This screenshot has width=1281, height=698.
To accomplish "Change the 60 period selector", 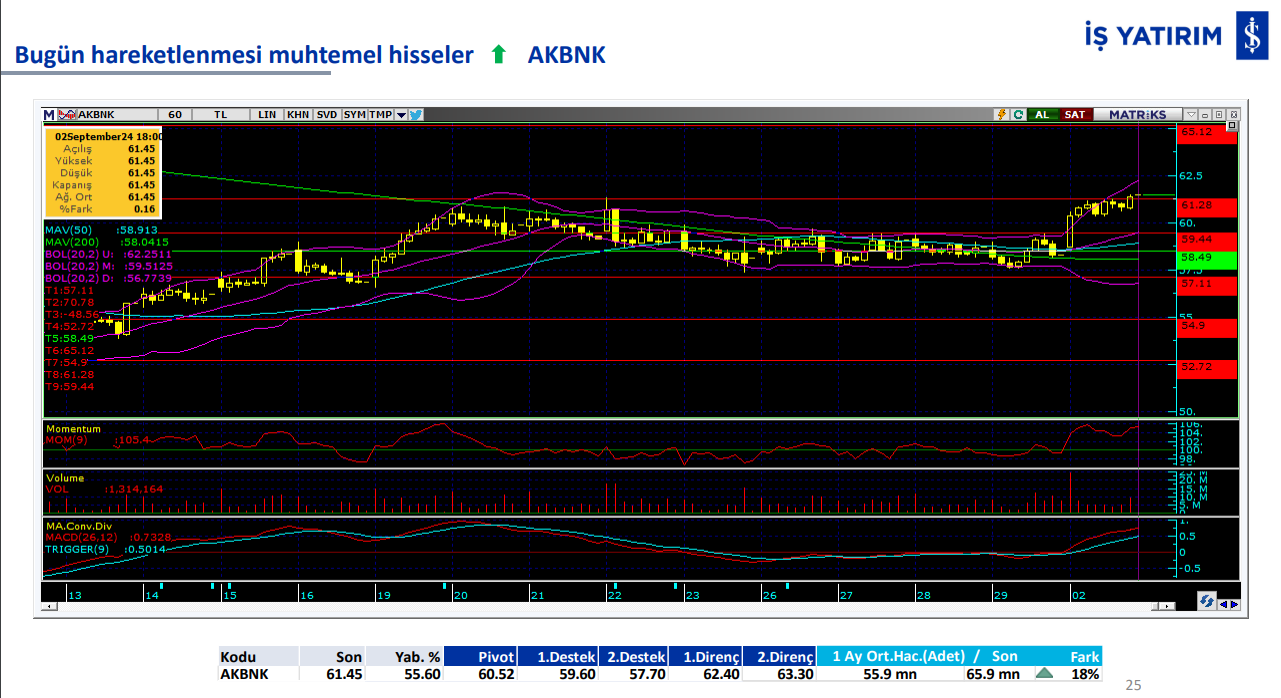I will coord(175,114).
